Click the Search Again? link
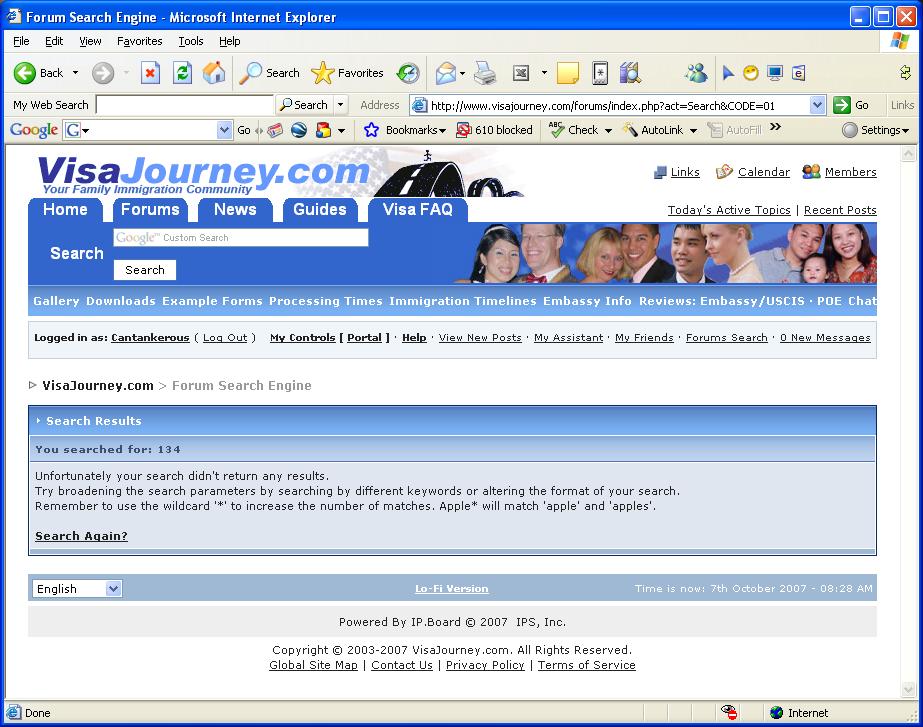The width and height of the screenshot is (923, 727). pos(81,536)
